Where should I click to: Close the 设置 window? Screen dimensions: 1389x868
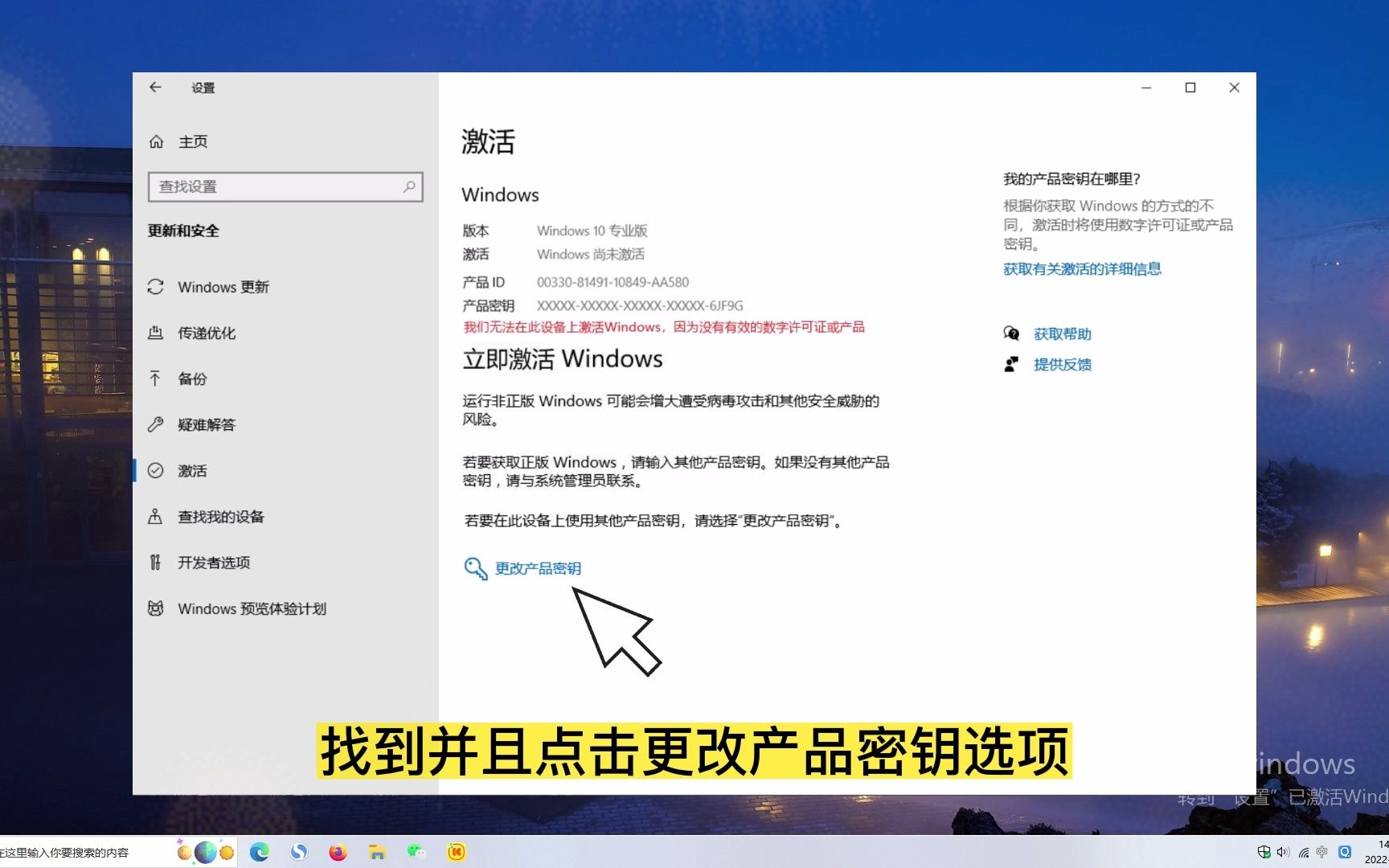(x=1235, y=88)
